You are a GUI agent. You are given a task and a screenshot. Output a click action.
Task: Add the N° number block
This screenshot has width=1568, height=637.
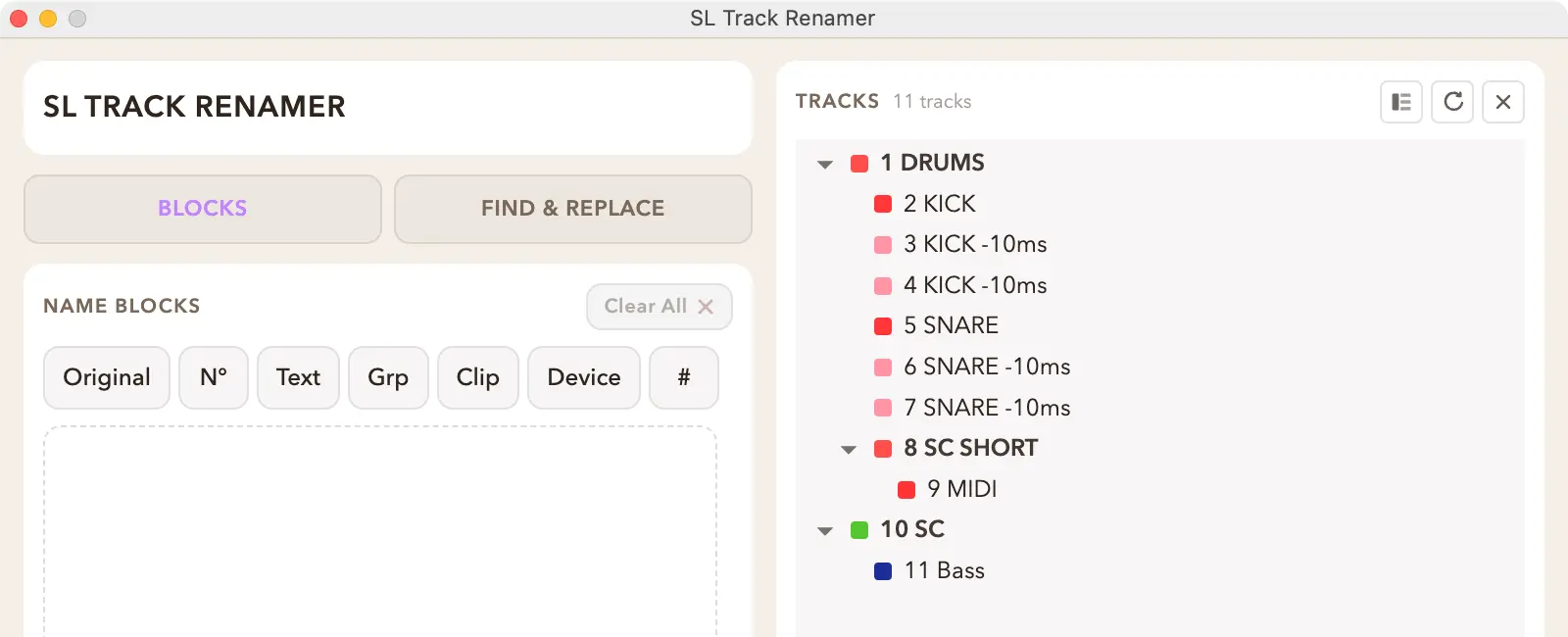(214, 377)
